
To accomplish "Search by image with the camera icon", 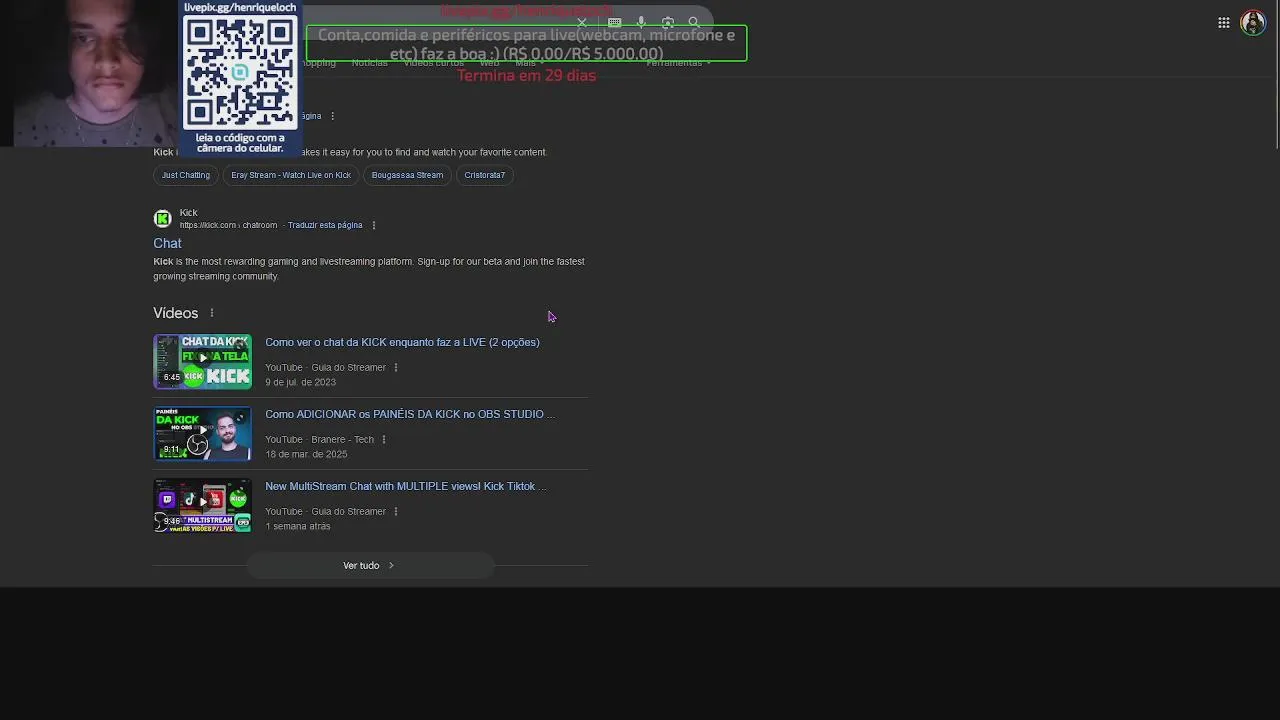I will coord(668,22).
